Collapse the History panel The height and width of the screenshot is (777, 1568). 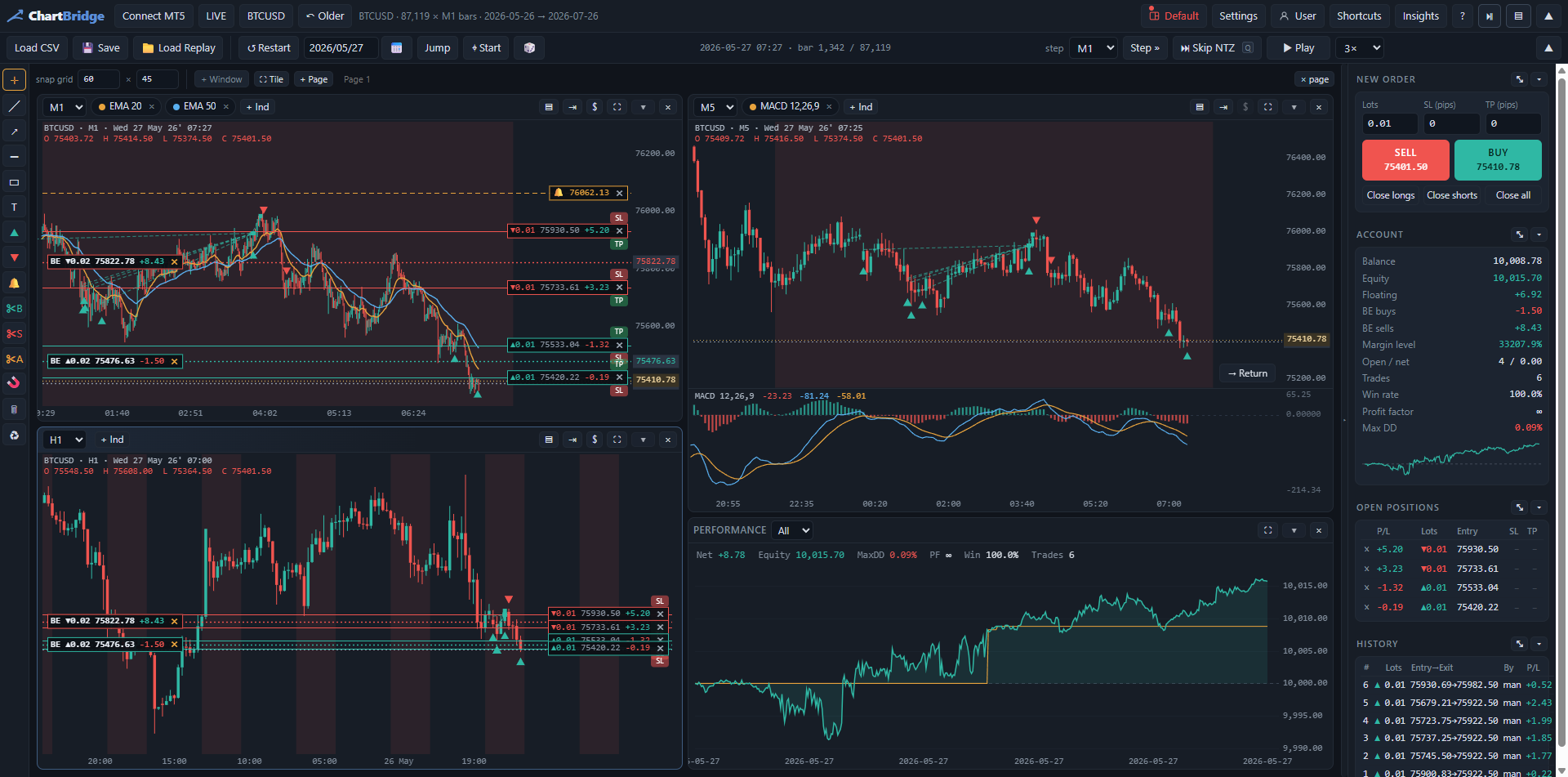click(1539, 644)
